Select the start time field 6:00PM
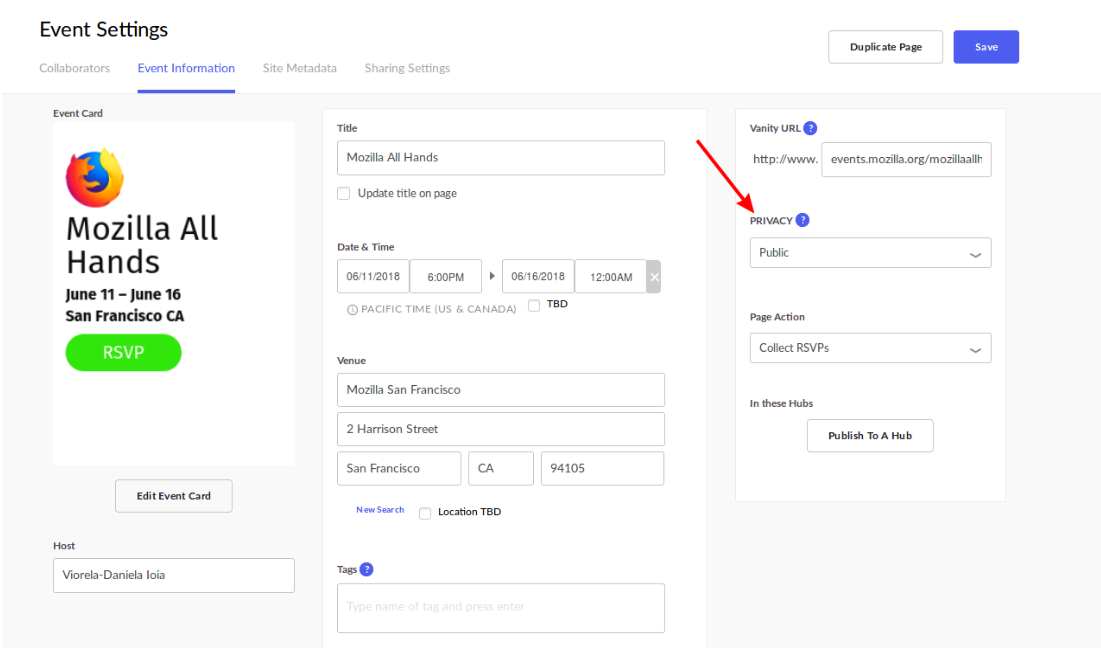 (x=446, y=277)
